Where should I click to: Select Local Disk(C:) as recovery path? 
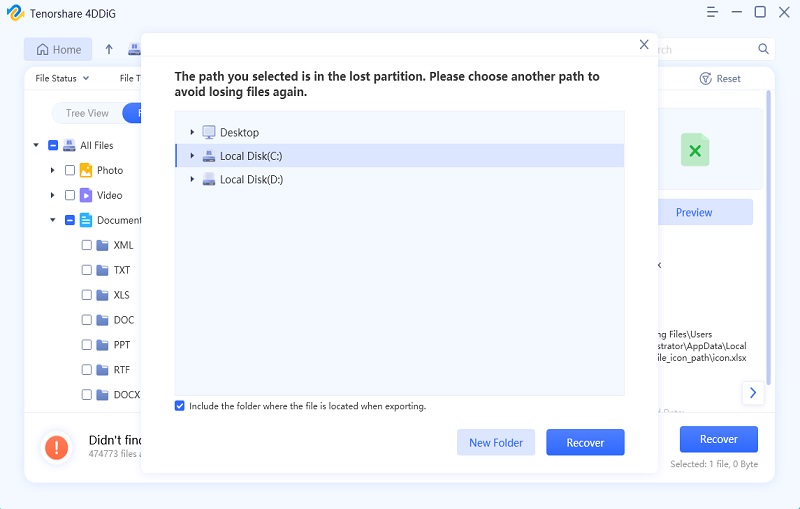251,156
